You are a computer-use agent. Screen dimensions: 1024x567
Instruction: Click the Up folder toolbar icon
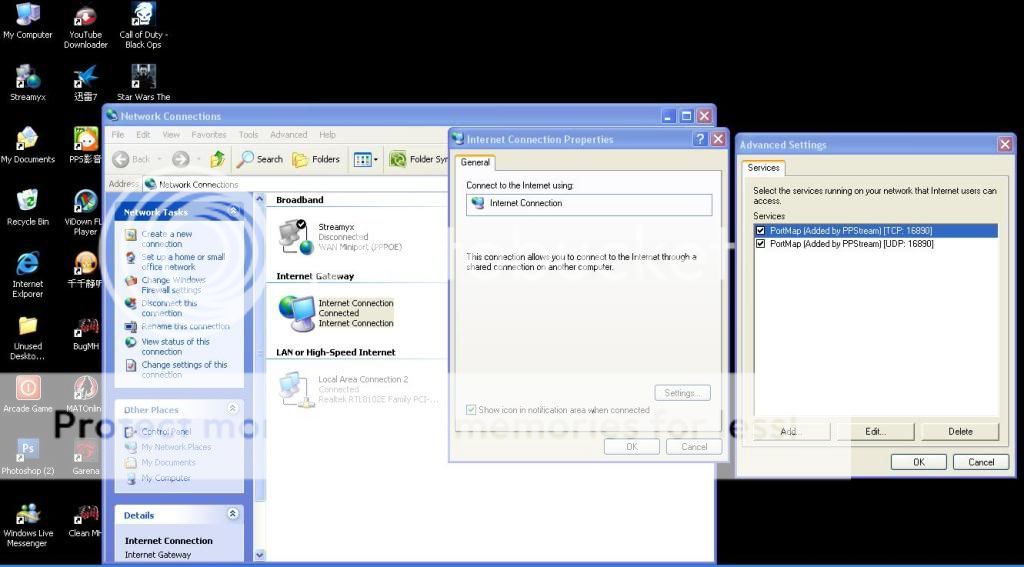[x=217, y=159]
